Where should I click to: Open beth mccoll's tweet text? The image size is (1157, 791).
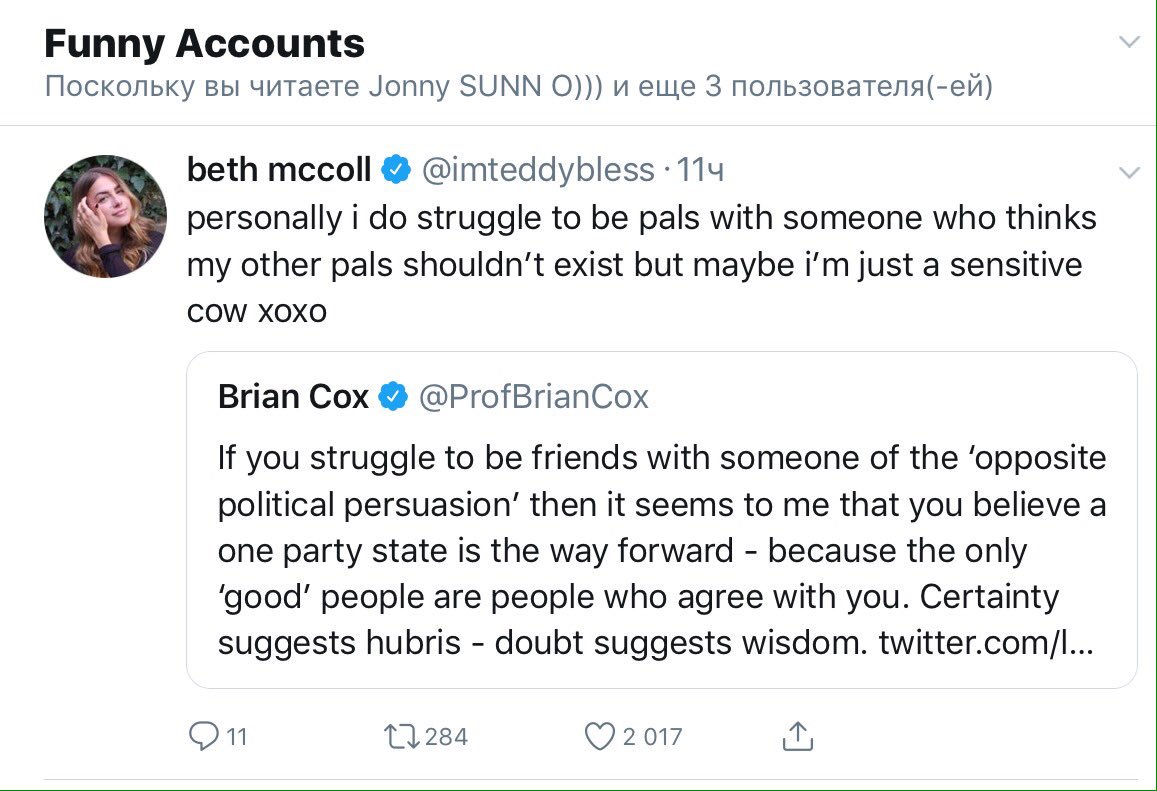(640, 264)
